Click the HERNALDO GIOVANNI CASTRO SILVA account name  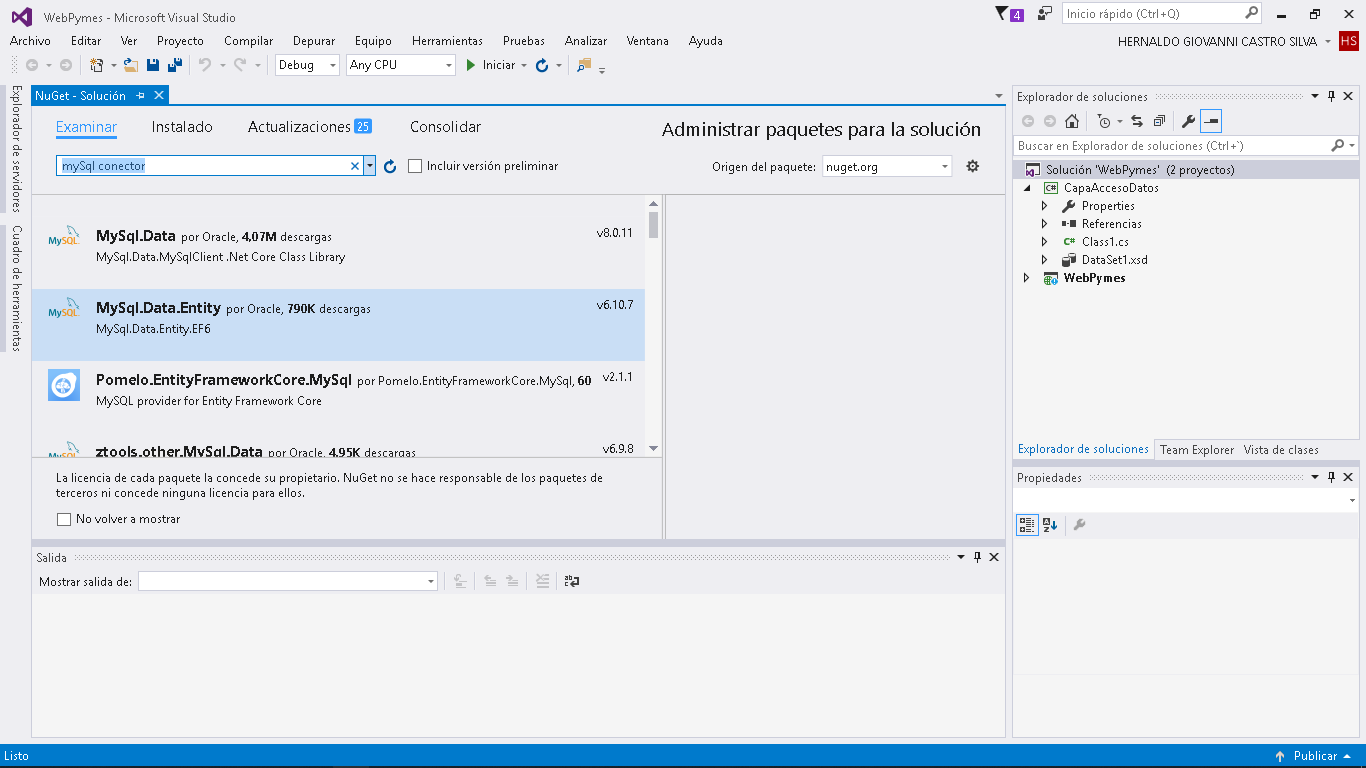(x=1217, y=41)
